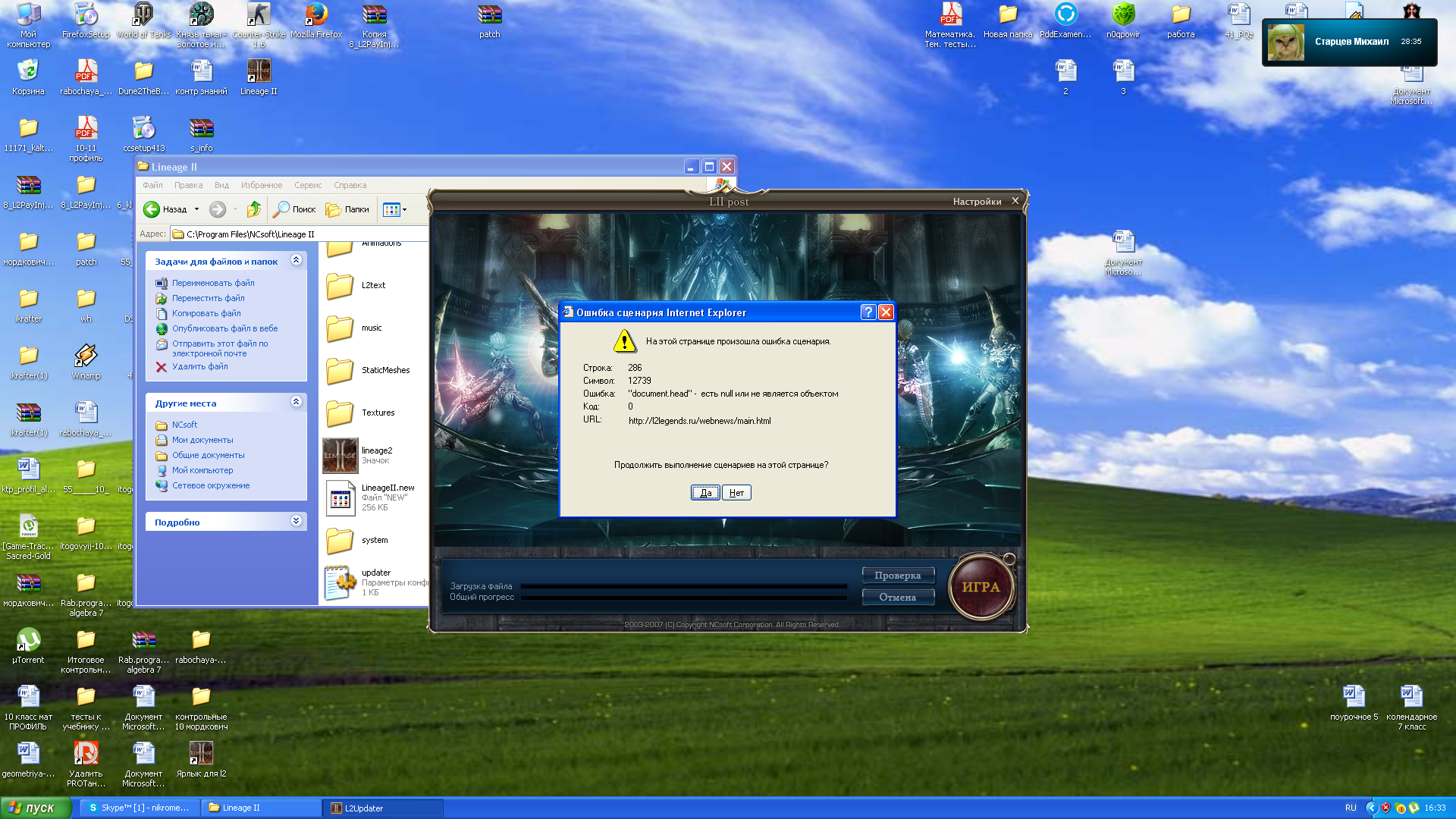The height and width of the screenshot is (819, 1456).
Task: Click the Назад back arrow in Explorer
Action: [x=165, y=209]
